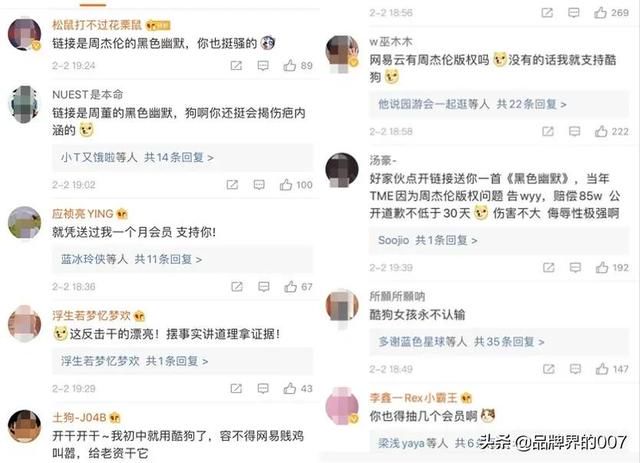Reply to 汤豪-'s comment about 黑色幽默
The image size is (640, 463).
pos(575,267)
